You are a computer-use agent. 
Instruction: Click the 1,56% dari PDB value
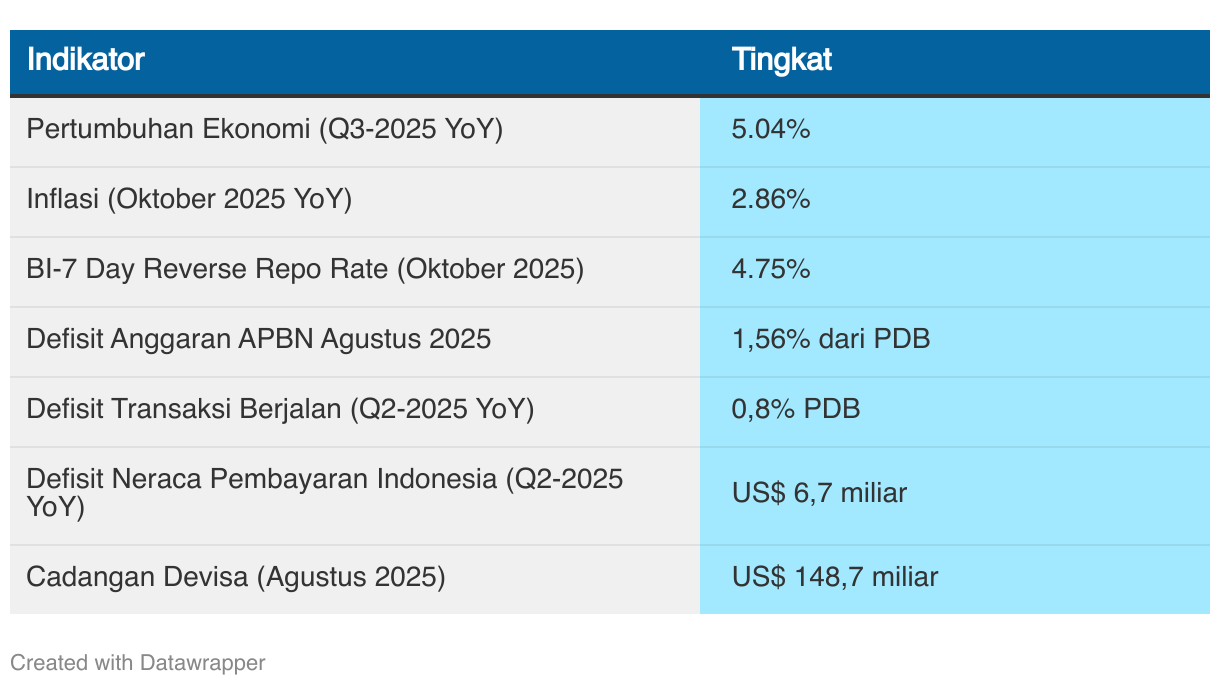tap(831, 339)
